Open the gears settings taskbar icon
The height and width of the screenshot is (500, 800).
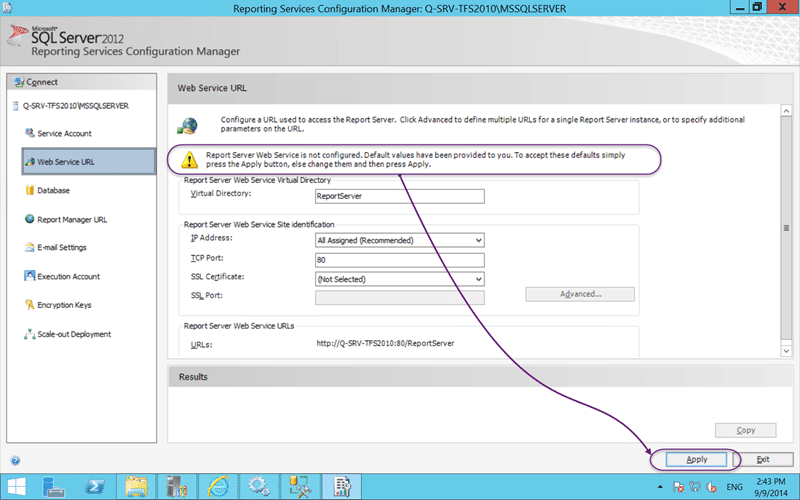point(259,487)
